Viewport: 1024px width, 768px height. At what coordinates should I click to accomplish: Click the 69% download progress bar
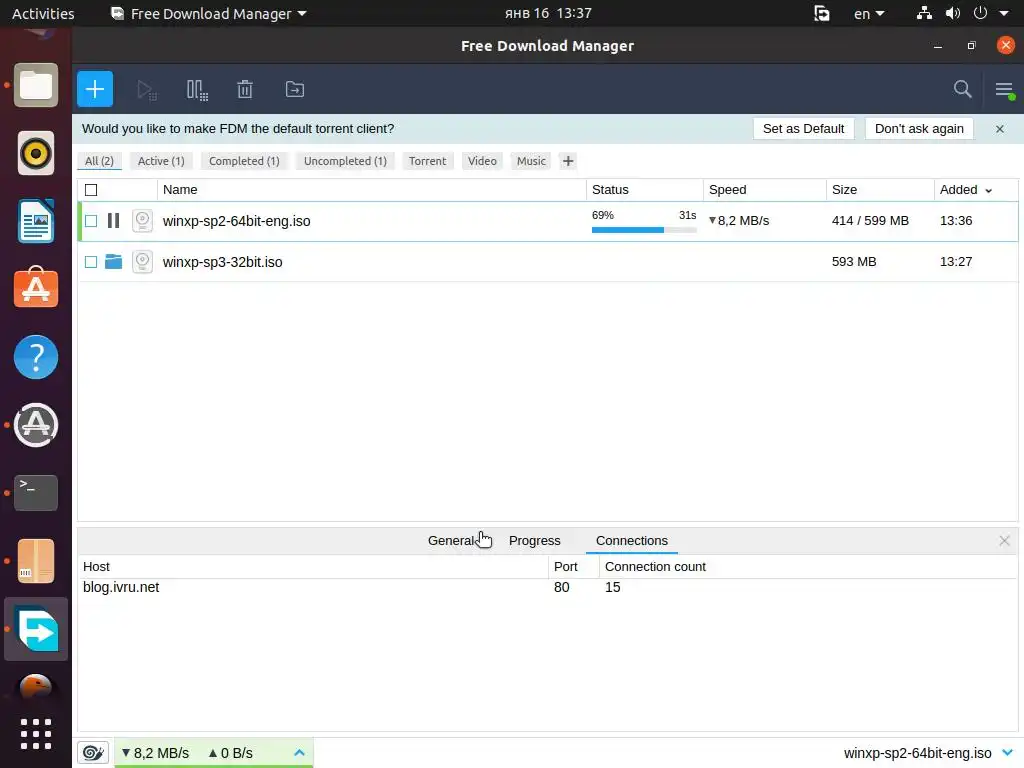[644, 230]
